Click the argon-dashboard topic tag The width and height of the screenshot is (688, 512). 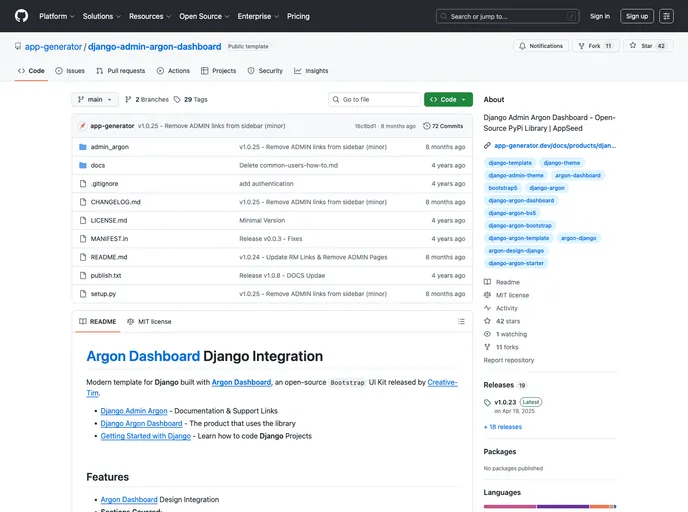click(x=578, y=175)
